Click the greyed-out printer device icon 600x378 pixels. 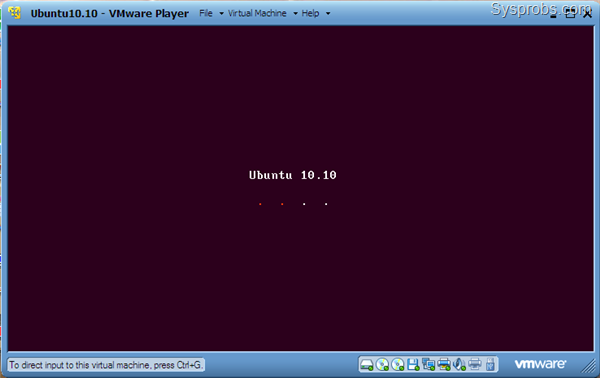[x=474, y=363]
